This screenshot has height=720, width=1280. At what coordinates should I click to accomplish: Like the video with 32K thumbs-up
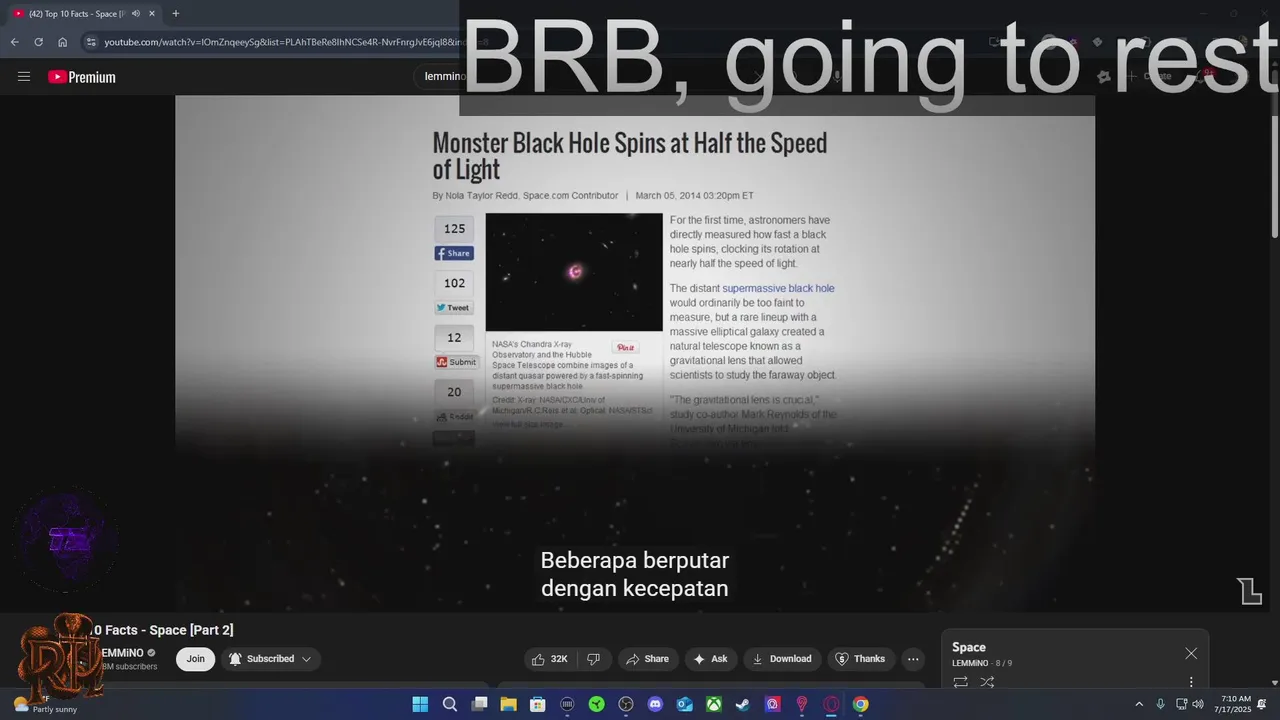coord(550,659)
